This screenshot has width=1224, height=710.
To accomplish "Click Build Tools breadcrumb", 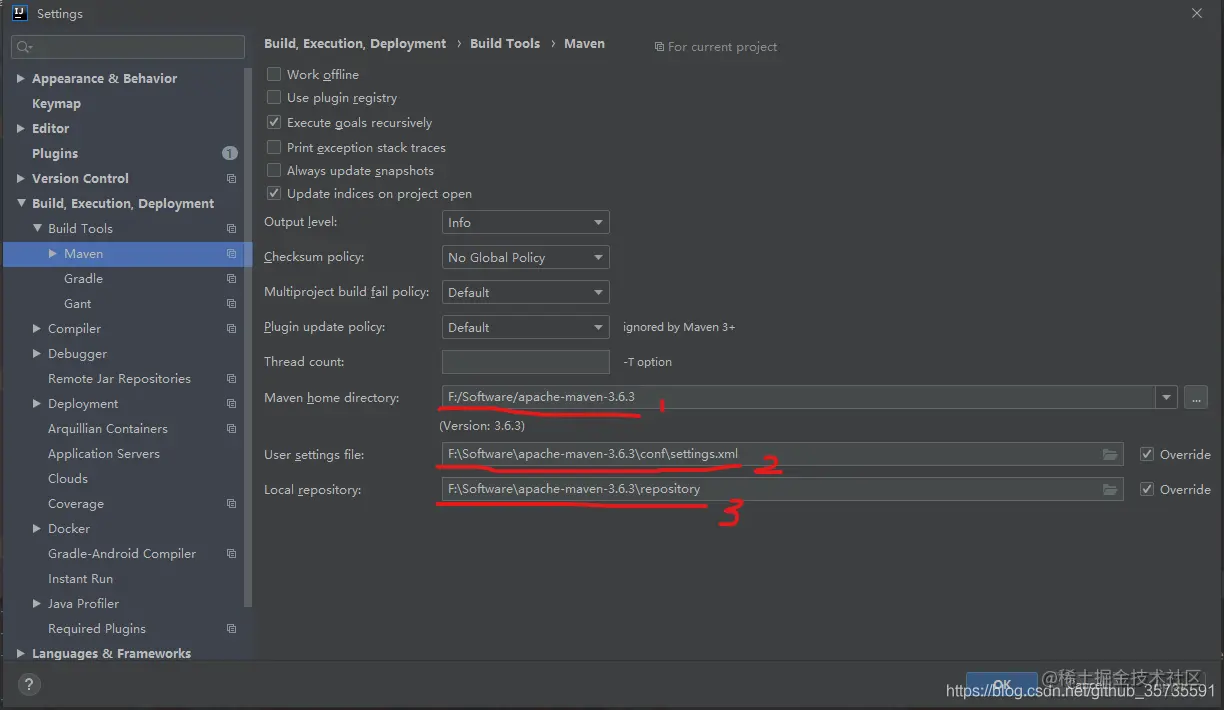I will tap(505, 44).
